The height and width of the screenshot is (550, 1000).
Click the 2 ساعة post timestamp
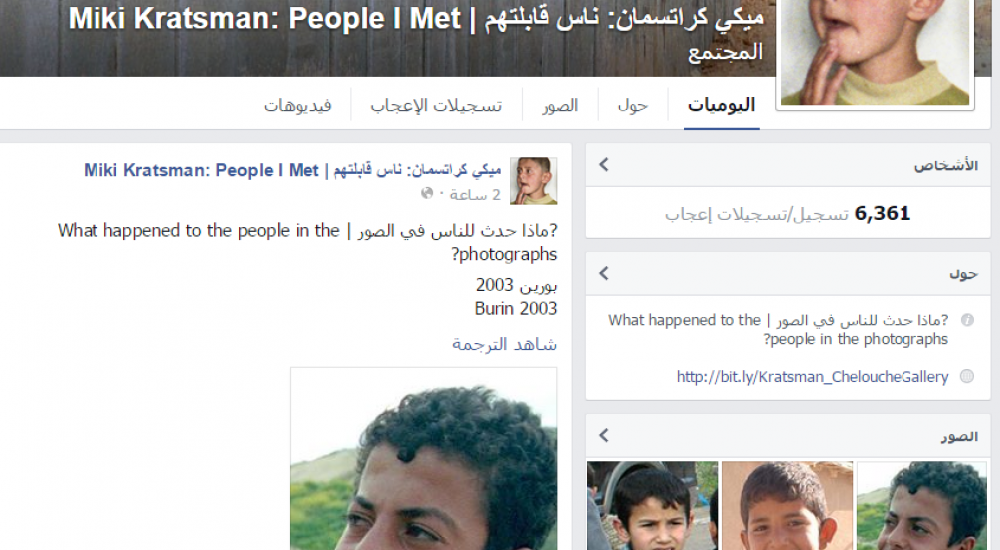coord(475,195)
